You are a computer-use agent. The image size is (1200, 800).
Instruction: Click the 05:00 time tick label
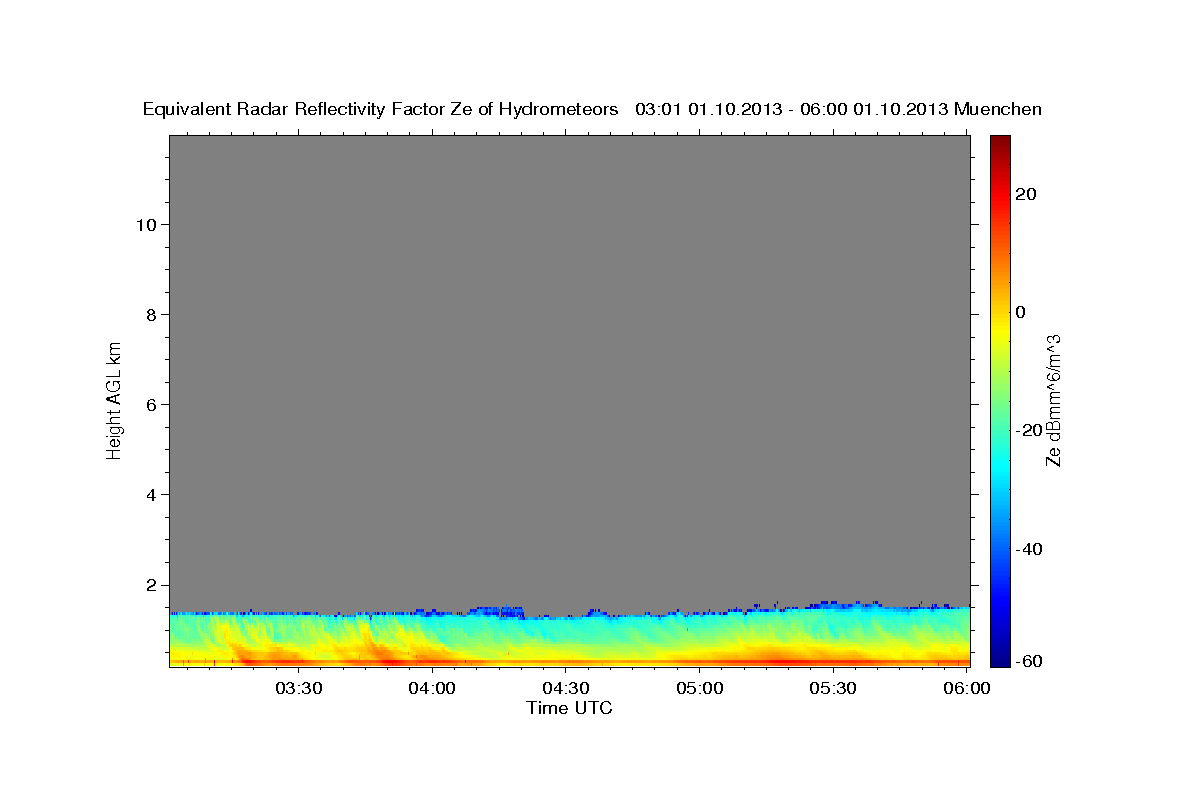699,688
